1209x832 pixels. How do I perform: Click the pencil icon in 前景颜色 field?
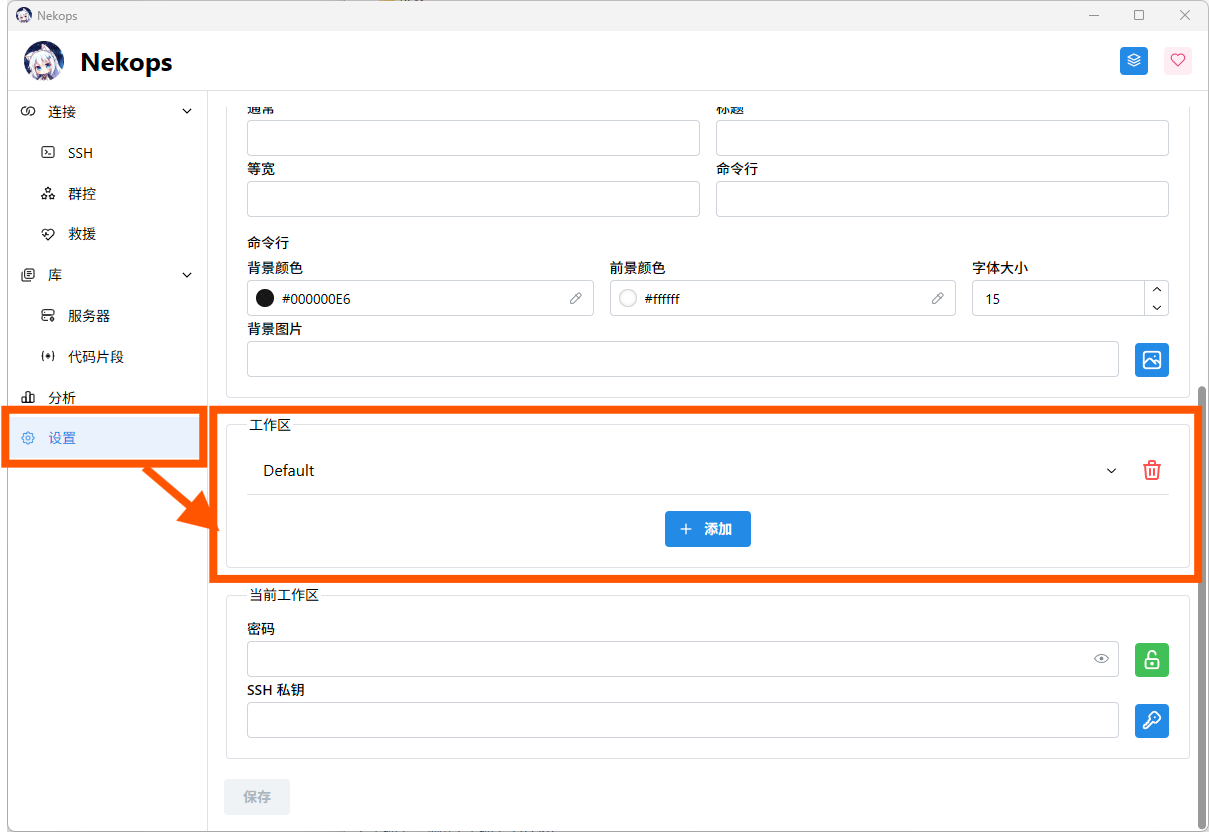pyautogui.click(x=938, y=298)
